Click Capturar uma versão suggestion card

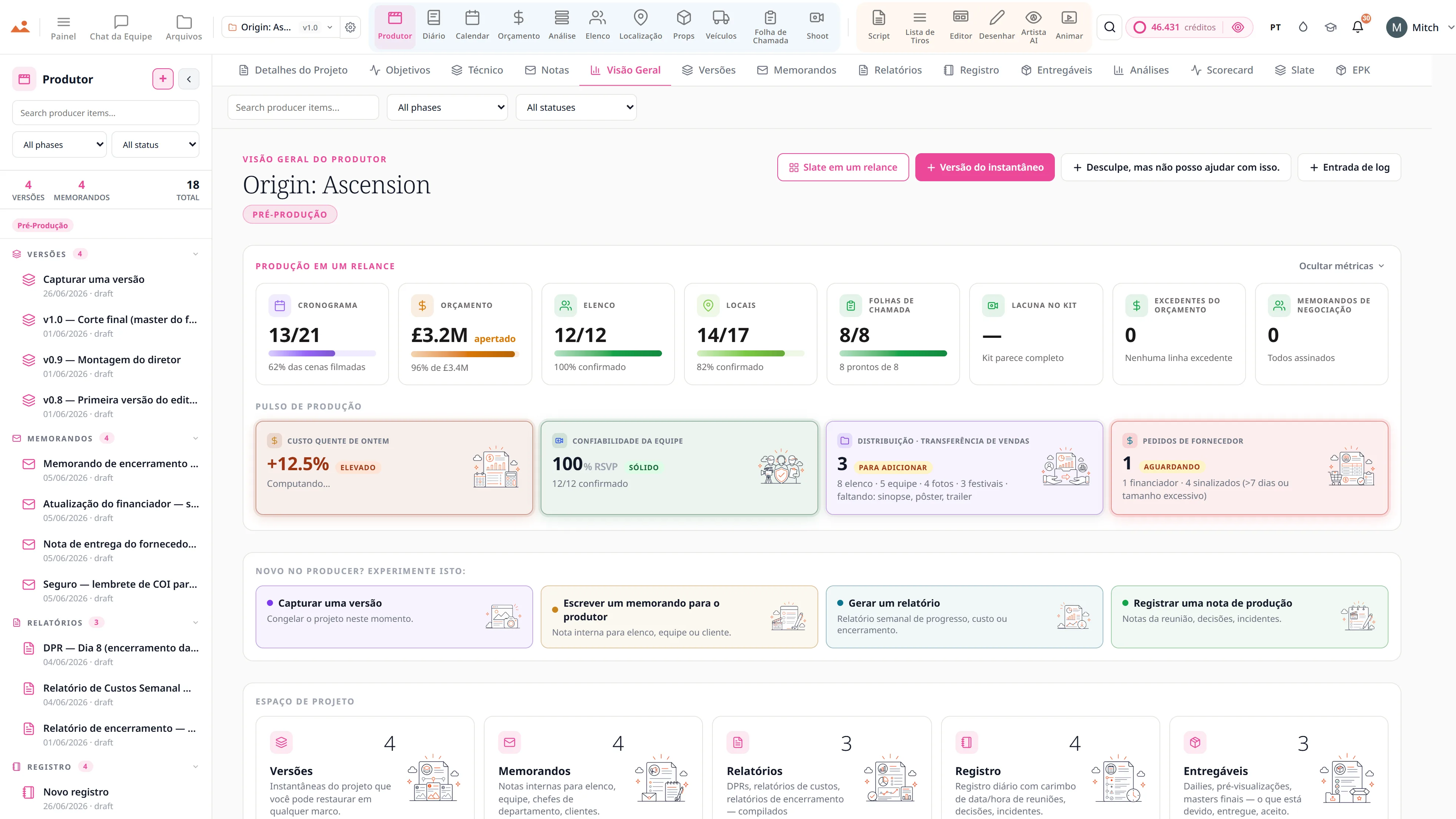click(394, 617)
